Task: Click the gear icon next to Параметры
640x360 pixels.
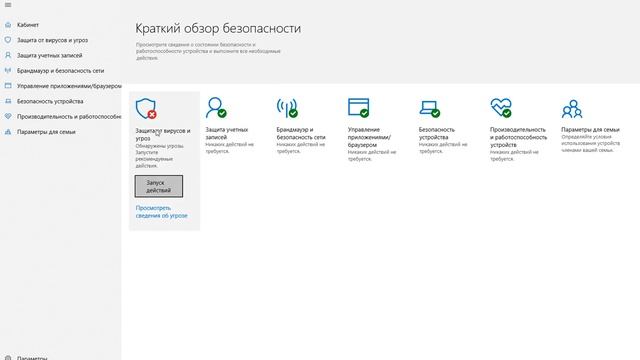Action: coord(8,358)
